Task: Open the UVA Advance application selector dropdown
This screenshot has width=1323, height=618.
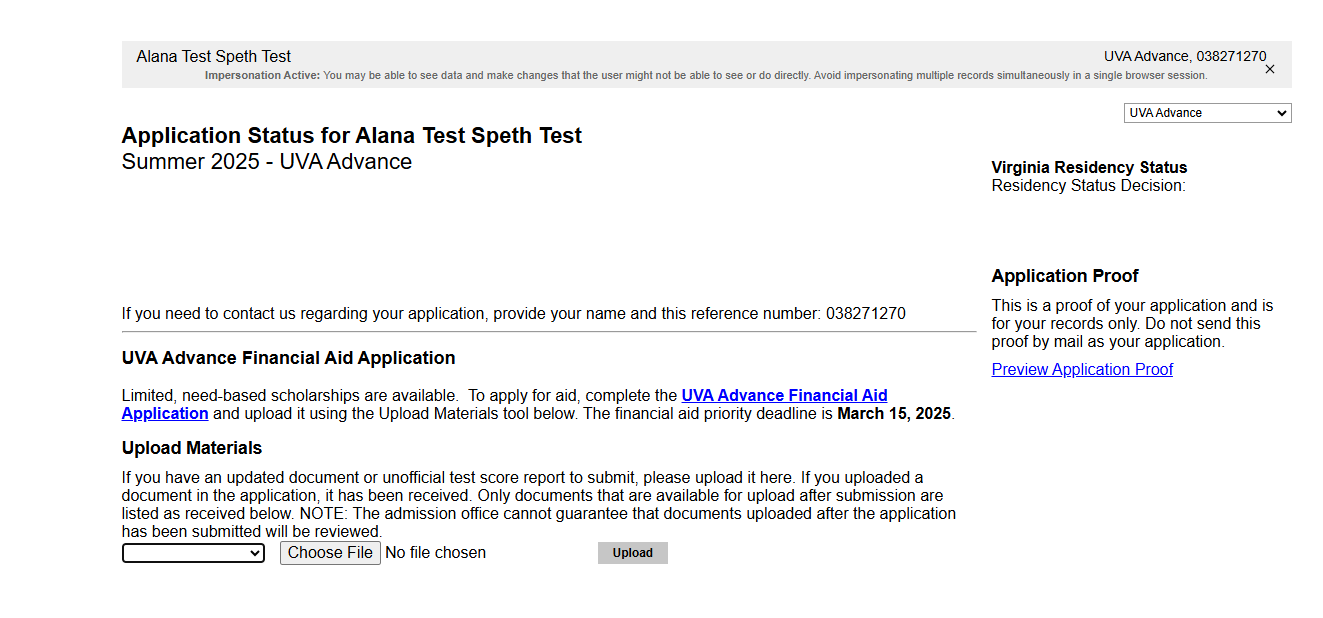Action: [1207, 113]
